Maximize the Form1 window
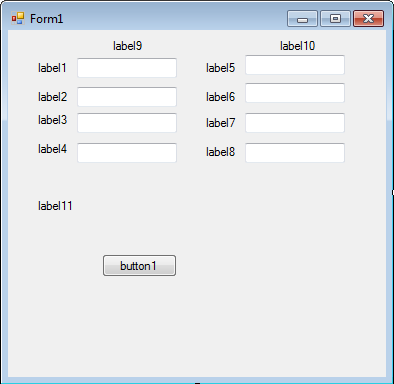The width and height of the screenshot is (394, 384). click(x=335, y=18)
